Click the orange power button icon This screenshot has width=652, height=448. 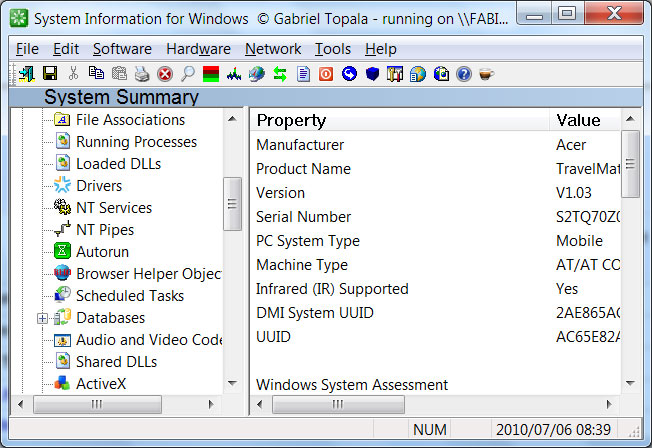pyautogui.click(x=326, y=74)
